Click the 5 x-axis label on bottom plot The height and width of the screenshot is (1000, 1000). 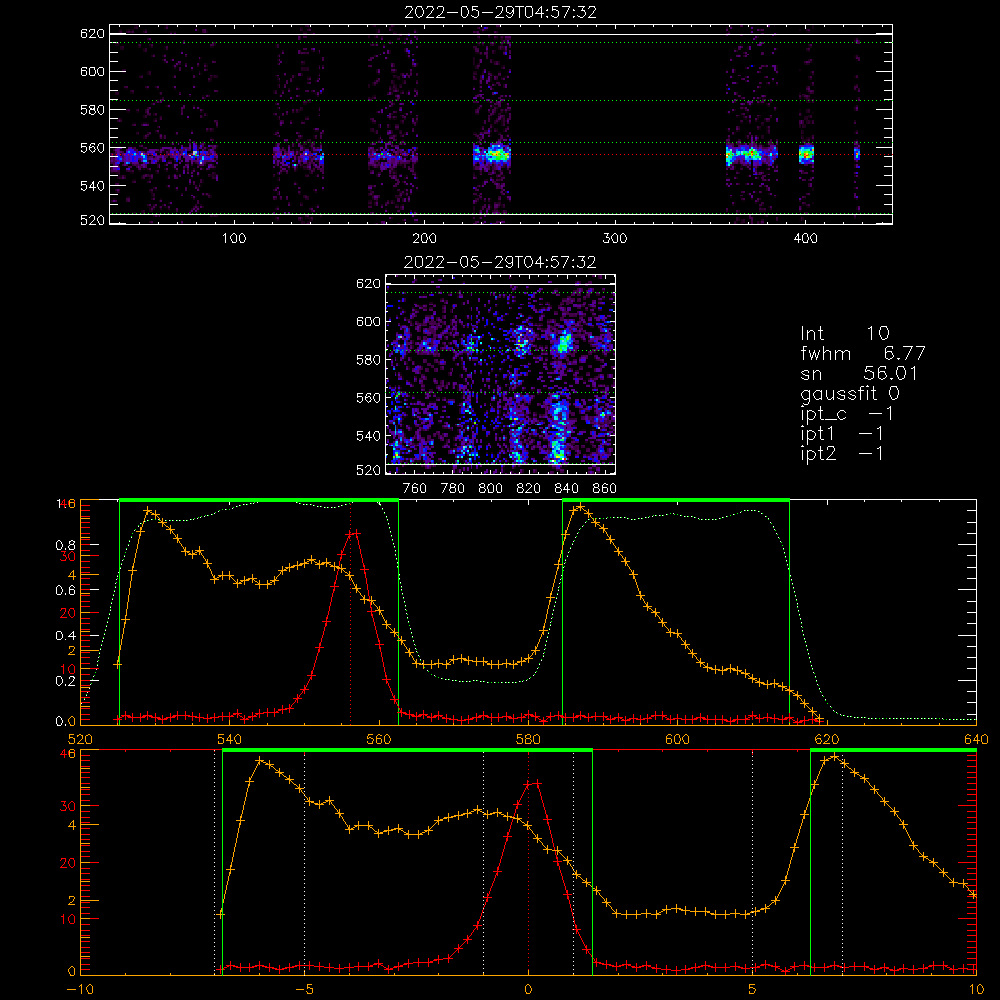coord(753,990)
